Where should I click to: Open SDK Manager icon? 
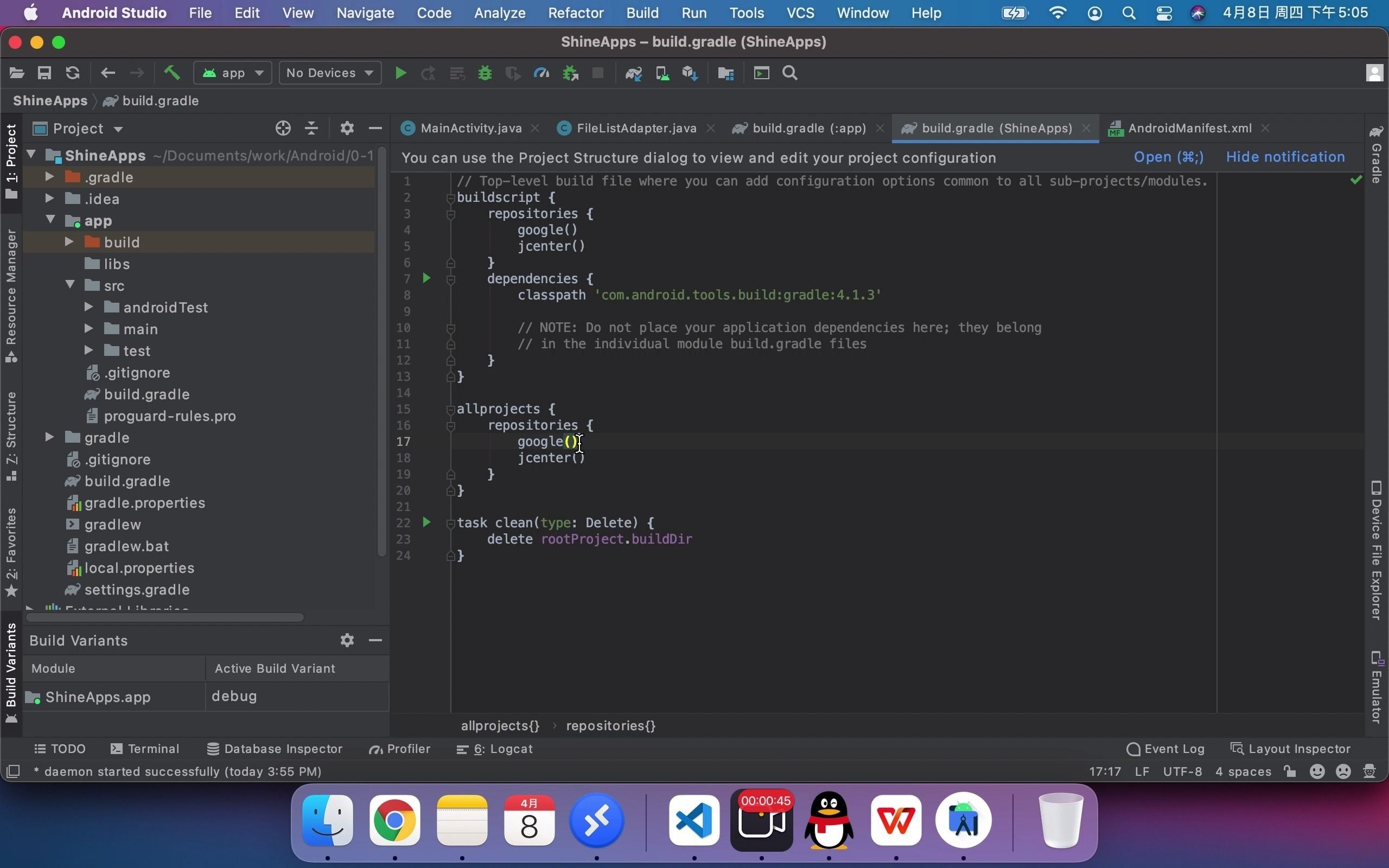pyautogui.click(x=690, y=73)
